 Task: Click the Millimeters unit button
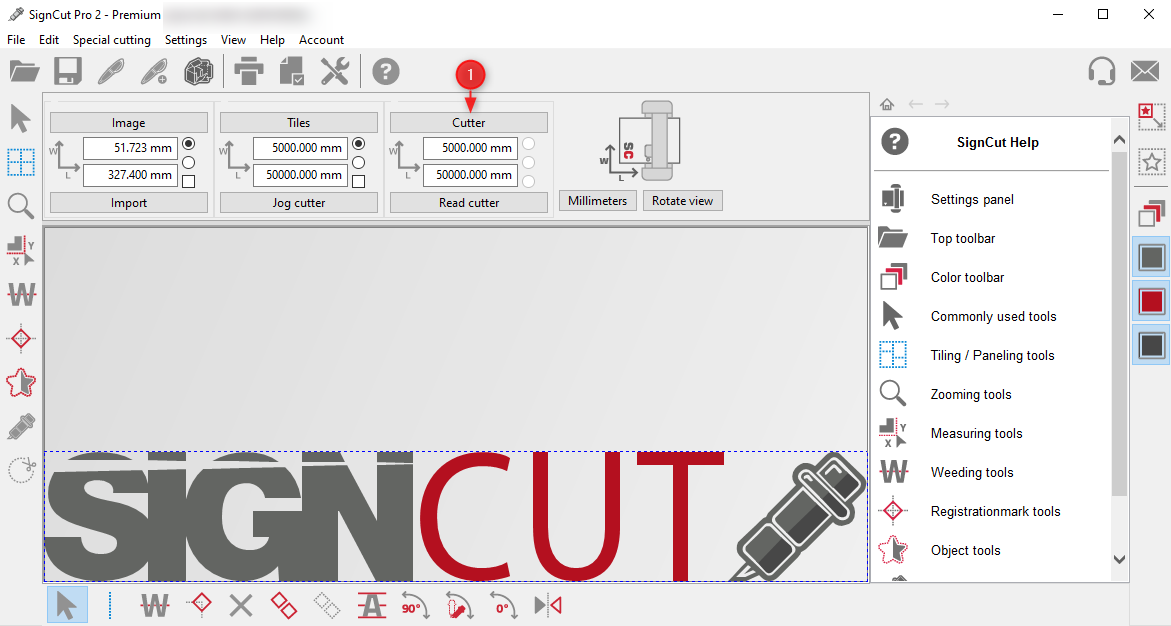pos(597,200)
